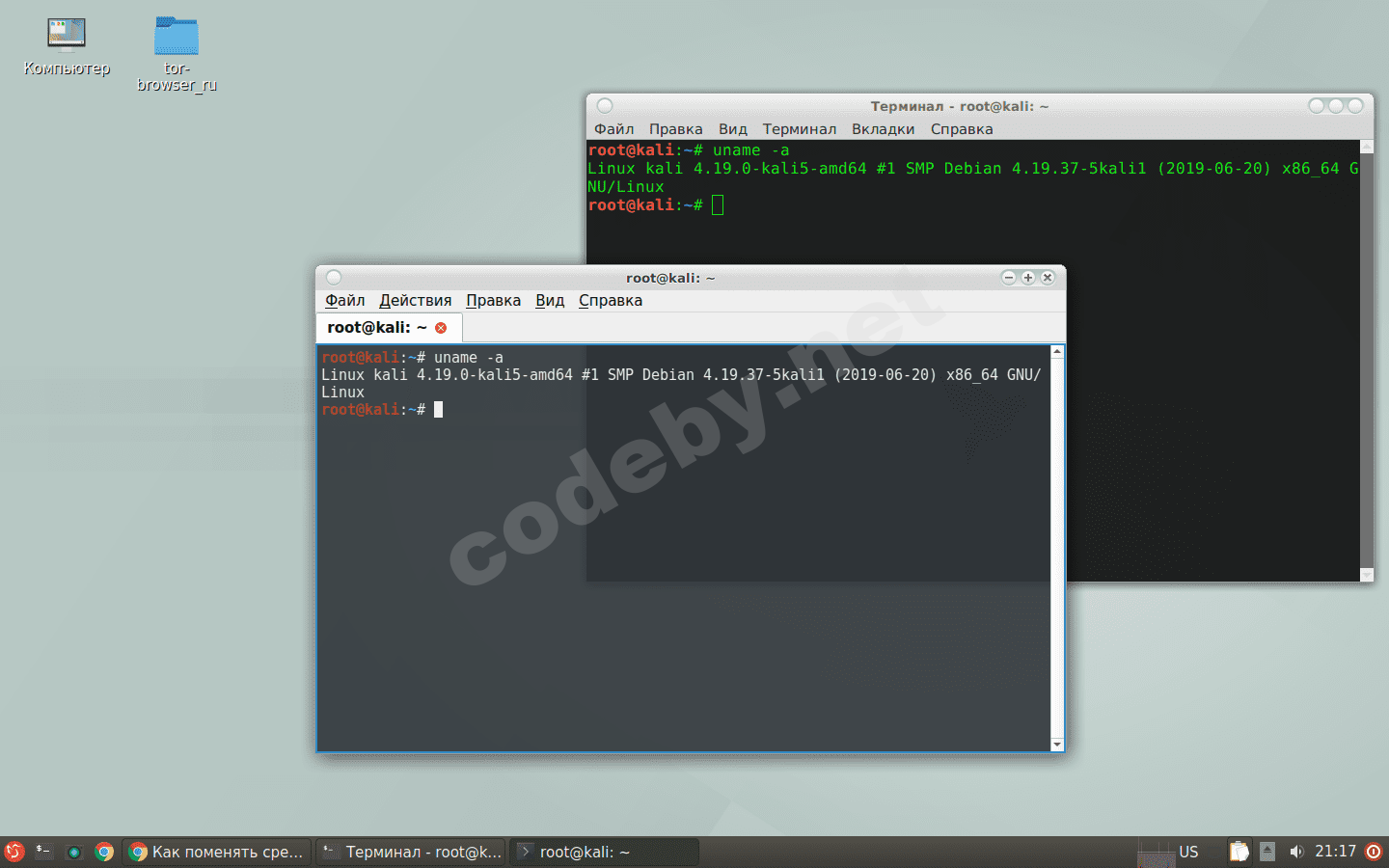Image resolution: width=1389 pixels, height=868 pixels.
Task: Open Файл menu in the front root@kali window
Action: [x=344, y=301]
